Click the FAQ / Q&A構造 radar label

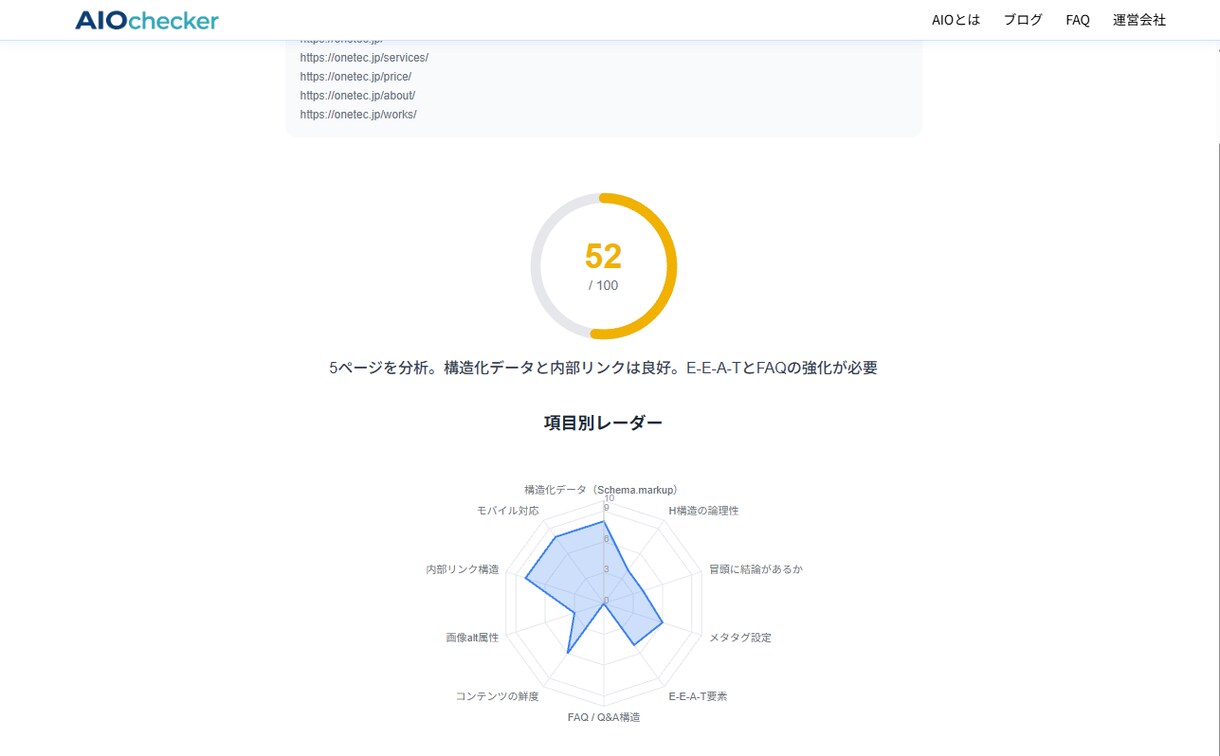tap(603, 717)
